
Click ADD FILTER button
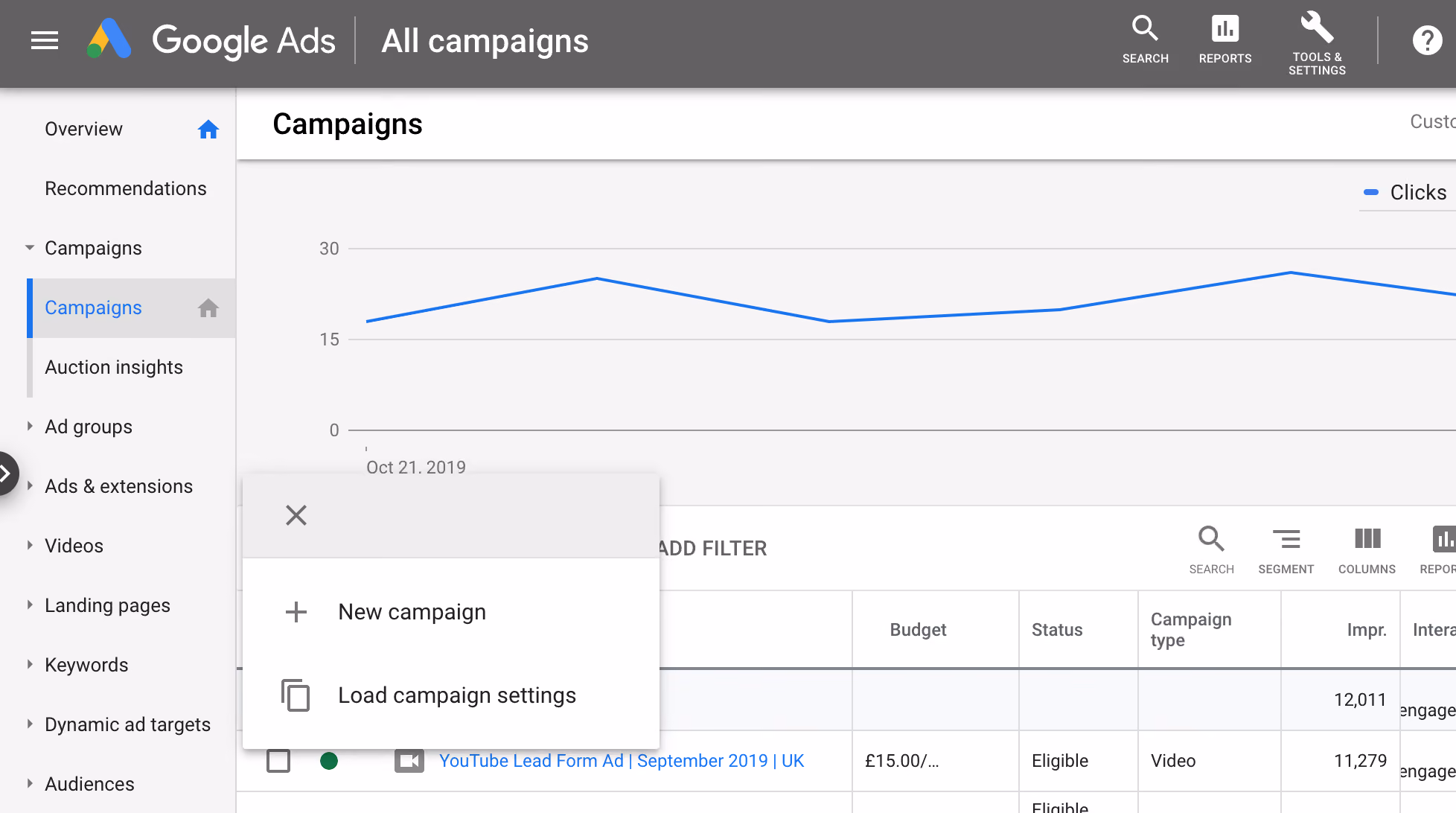[713, 549]
